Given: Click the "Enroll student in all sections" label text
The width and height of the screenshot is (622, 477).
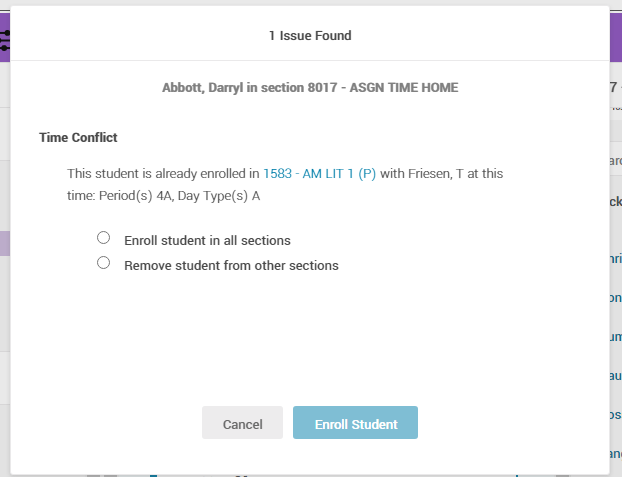Looking at the screenshot, I should click(x=207, y=240).
